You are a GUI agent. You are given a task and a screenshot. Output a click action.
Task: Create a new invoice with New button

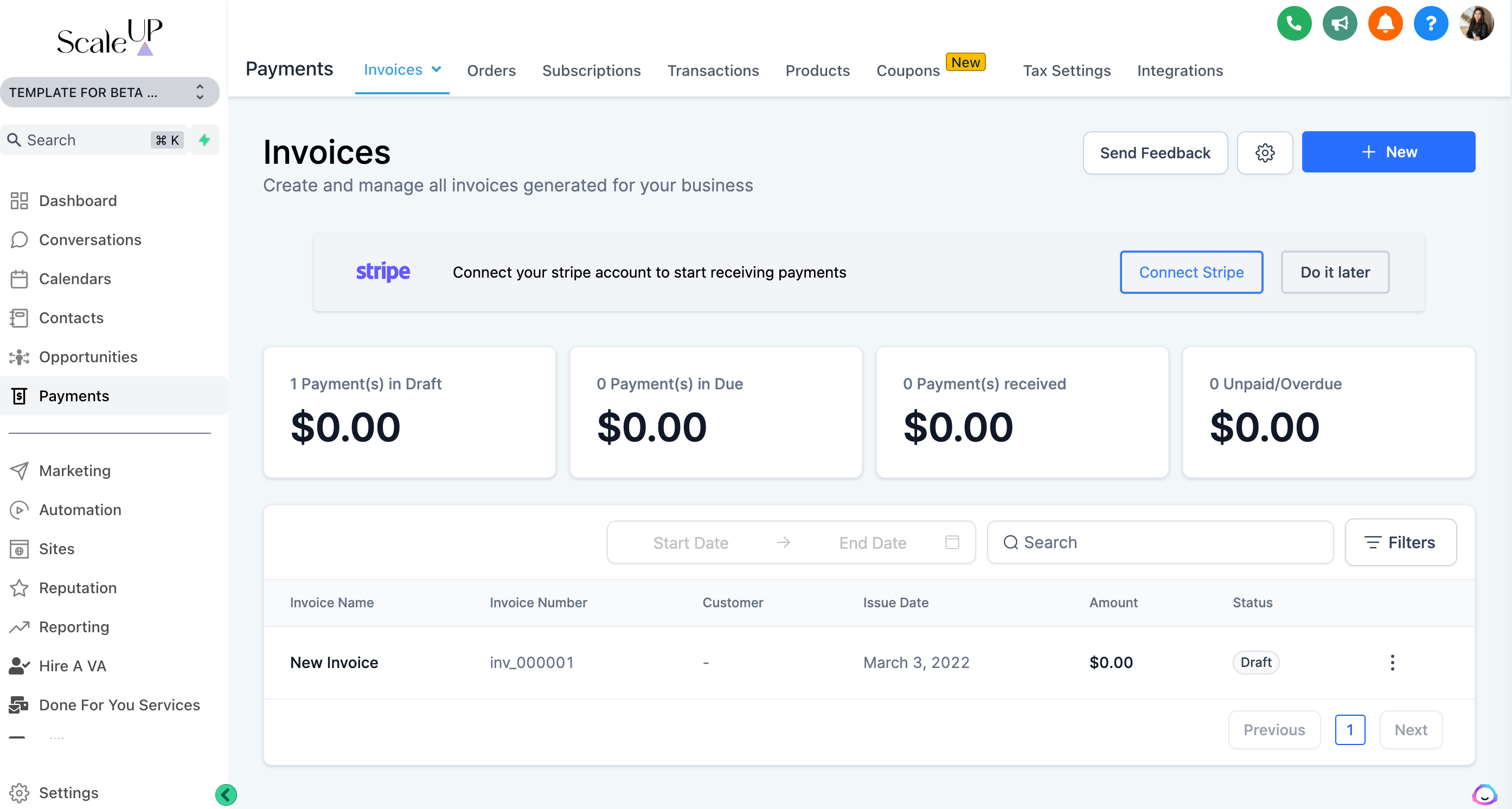1388,152
